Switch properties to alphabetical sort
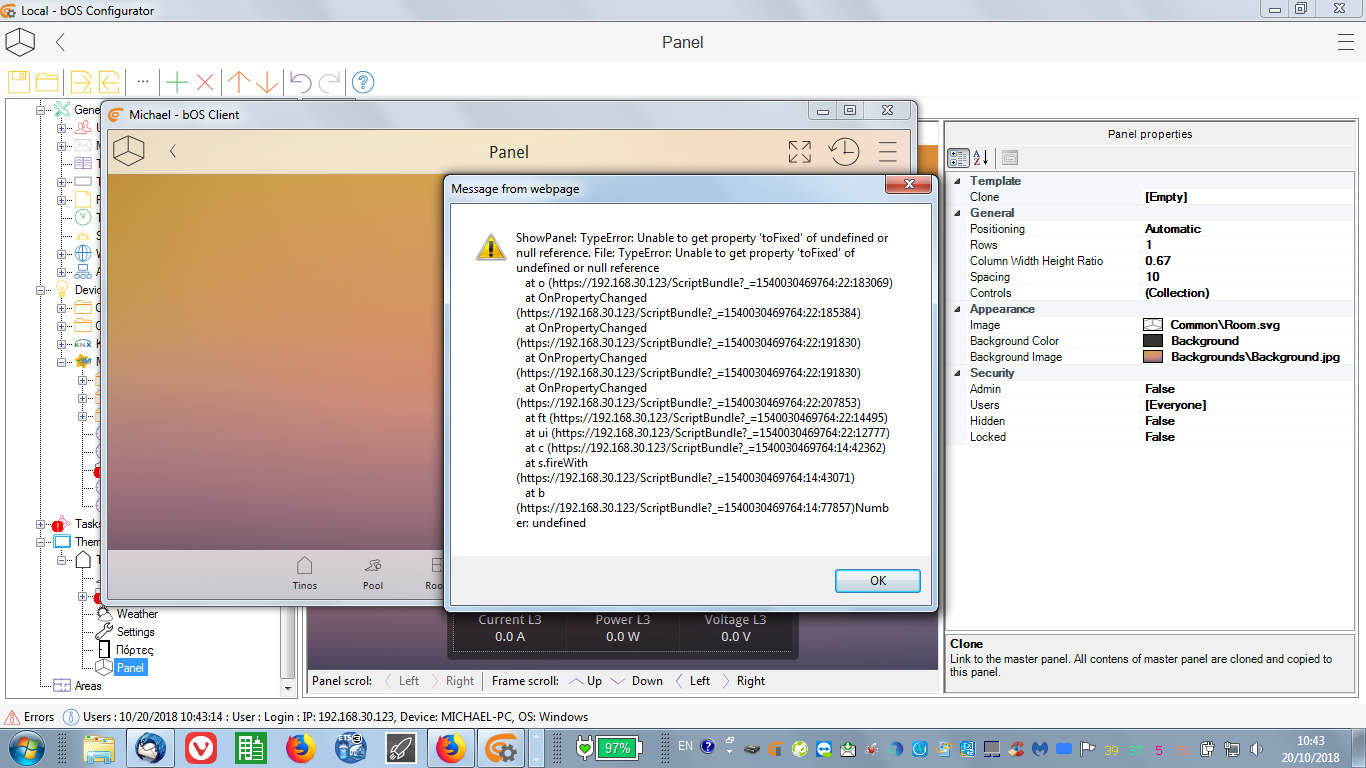1366x768 pixels. pos(981,157)
